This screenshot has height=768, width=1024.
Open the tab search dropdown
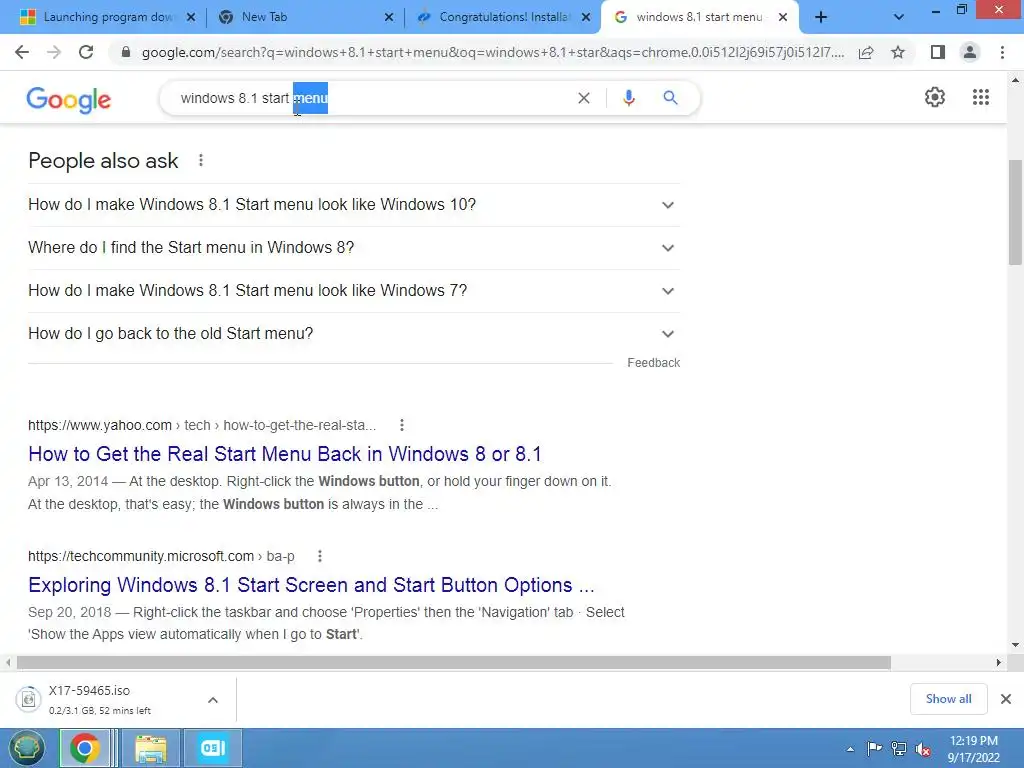[899, 18]
